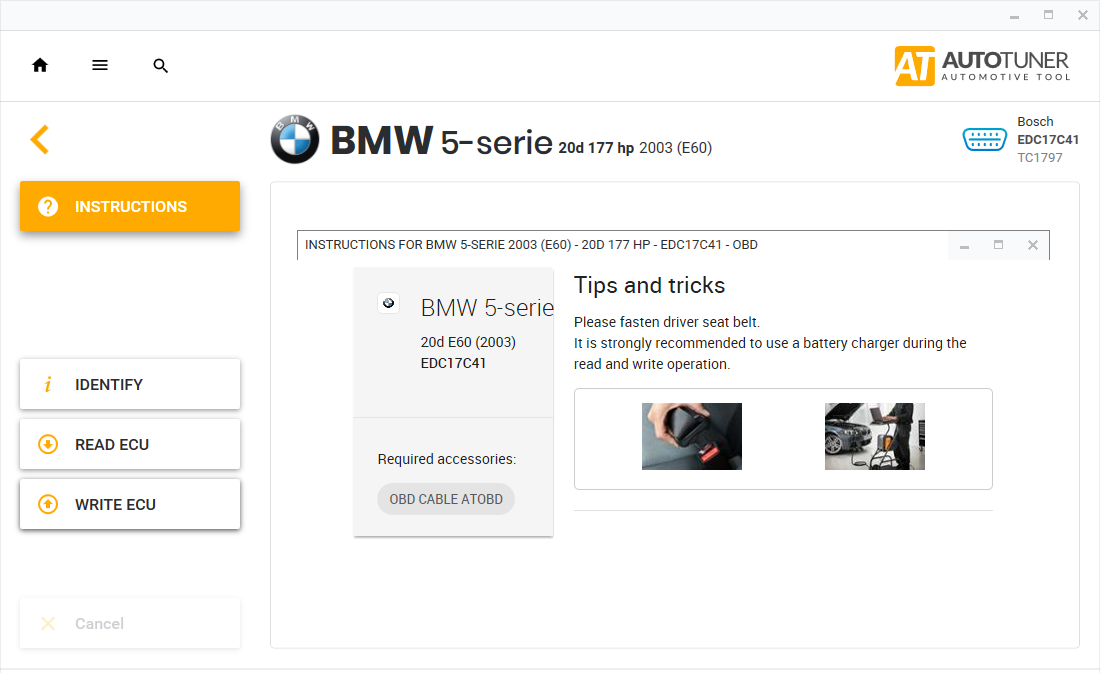Maximize the instructions sub-window
Screen dimensions: 1100x673
coord(998,245)
